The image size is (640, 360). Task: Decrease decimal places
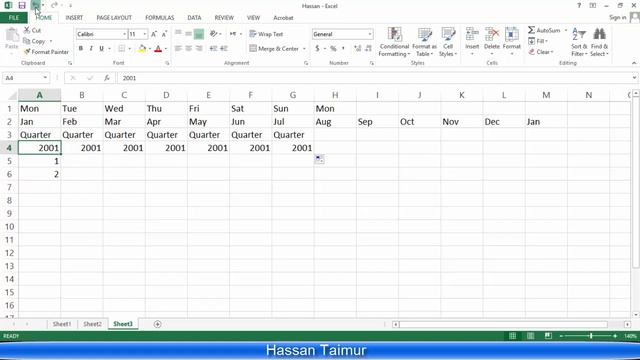pyautogui.click(x=368, y=49)
